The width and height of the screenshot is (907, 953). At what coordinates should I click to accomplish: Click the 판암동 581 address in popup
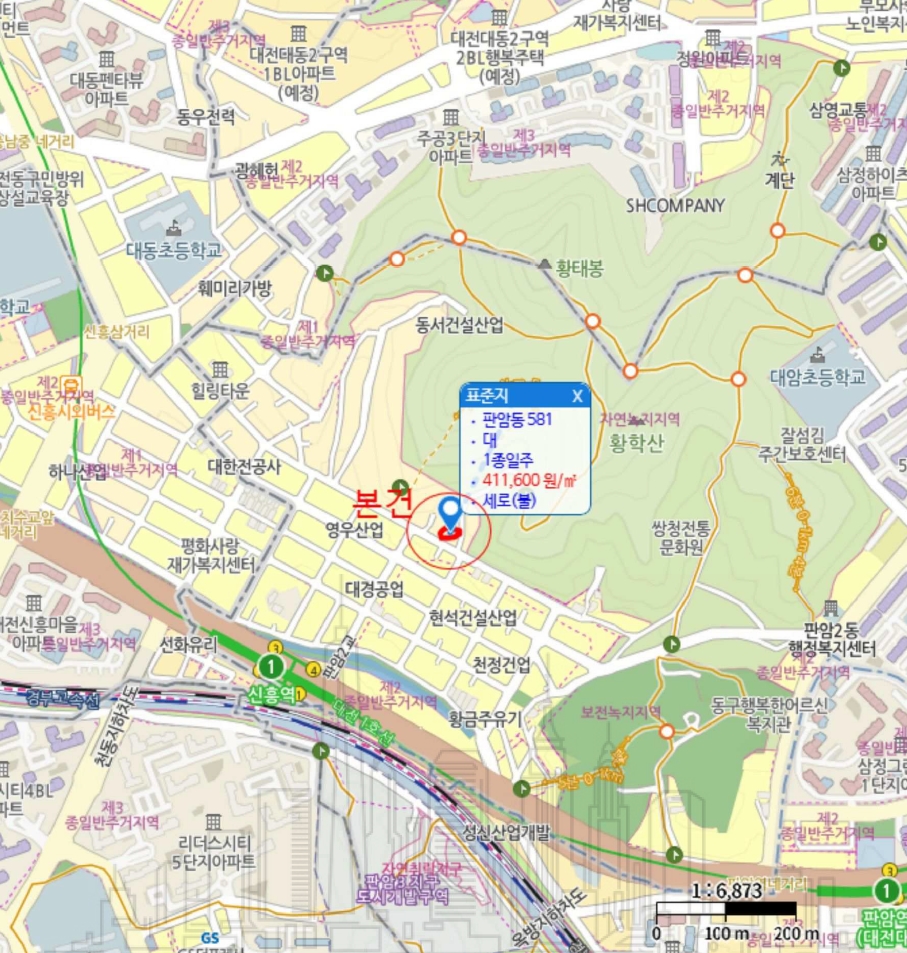[x=517, y=419]
